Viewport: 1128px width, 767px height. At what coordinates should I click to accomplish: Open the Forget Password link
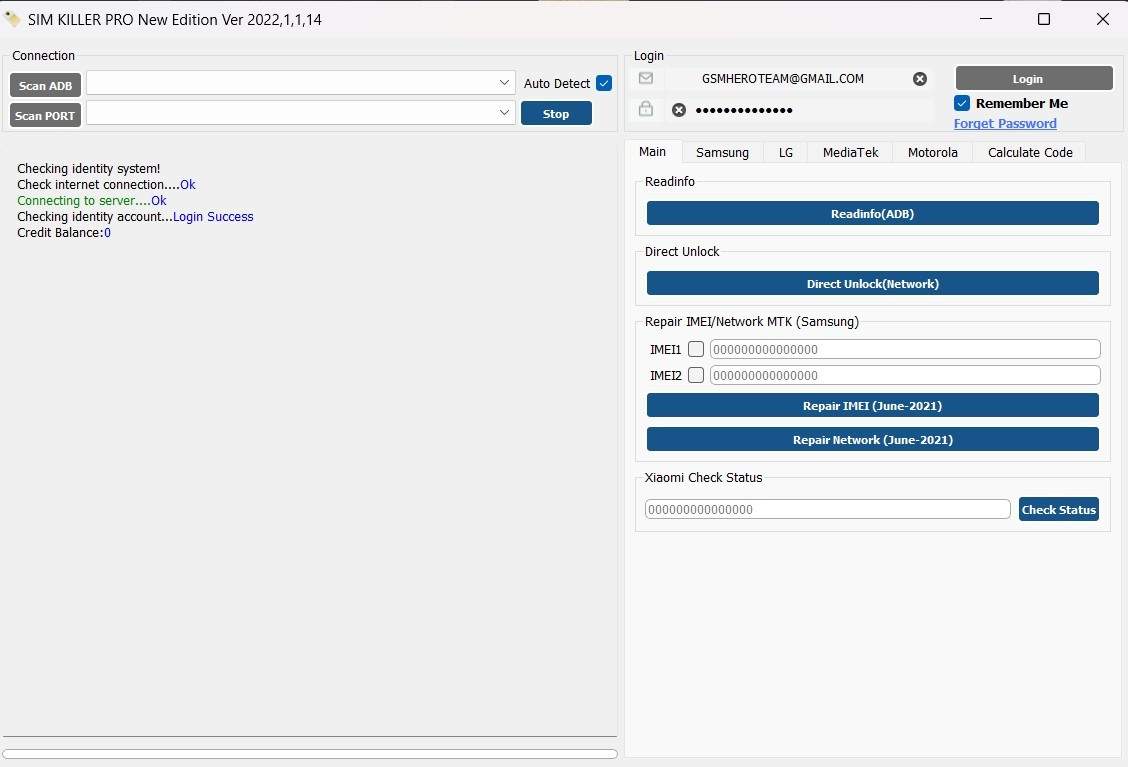coord(1005,124)
